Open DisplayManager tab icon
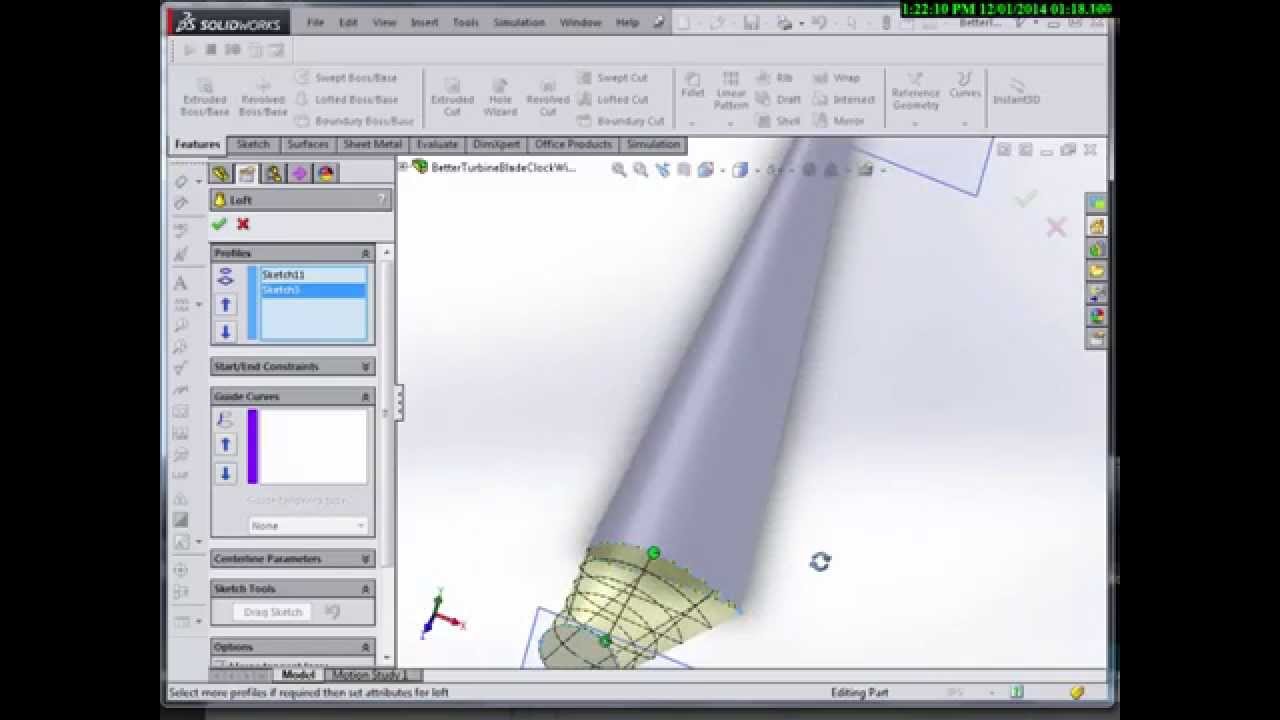Viewport: 1280px width, 720px height. (x=325, y=174)
